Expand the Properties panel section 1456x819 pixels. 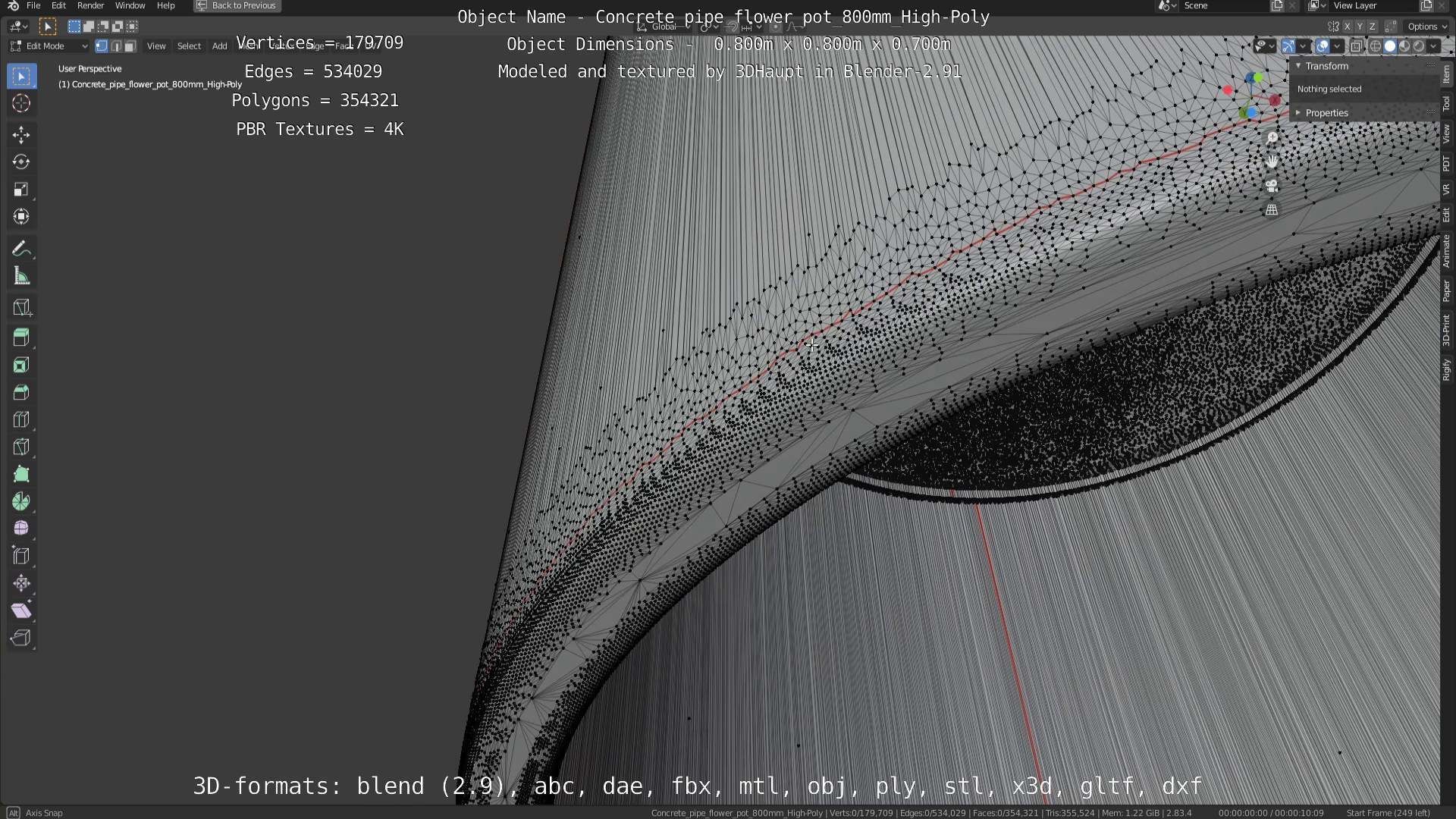pyautogui.click(x=1326, y=113)
